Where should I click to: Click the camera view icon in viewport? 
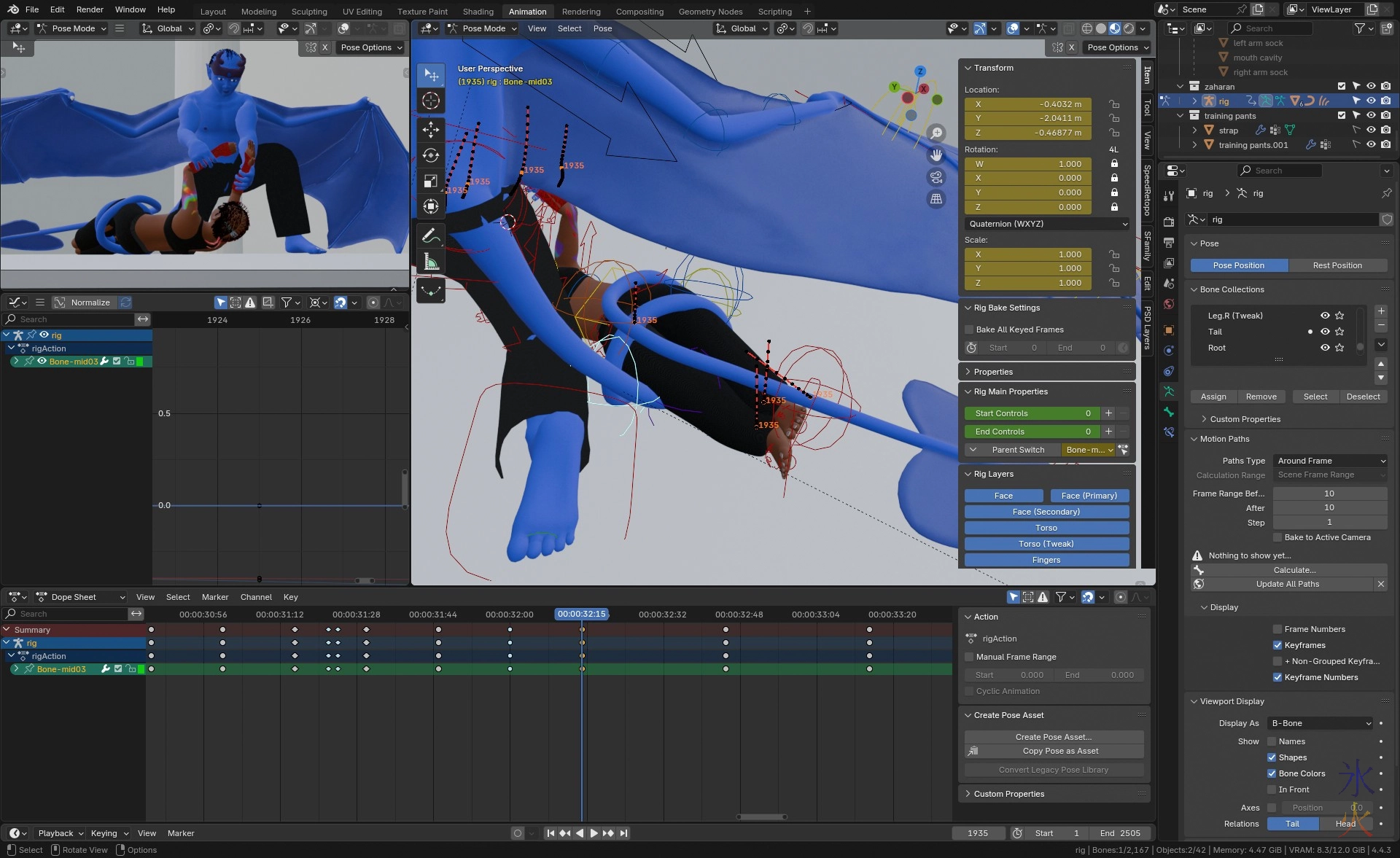(936, 177)
